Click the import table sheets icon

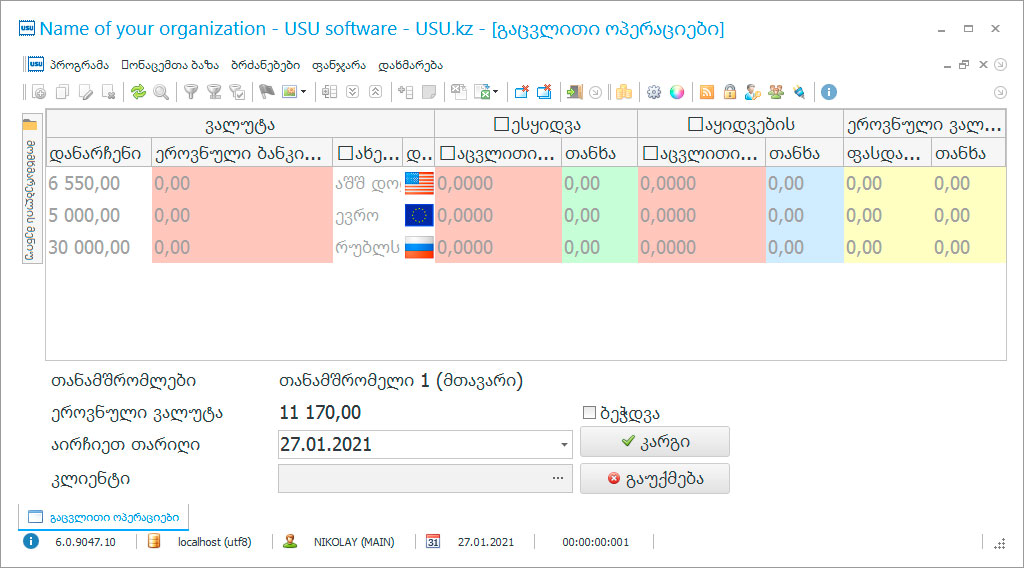click(x=458, y=92)
